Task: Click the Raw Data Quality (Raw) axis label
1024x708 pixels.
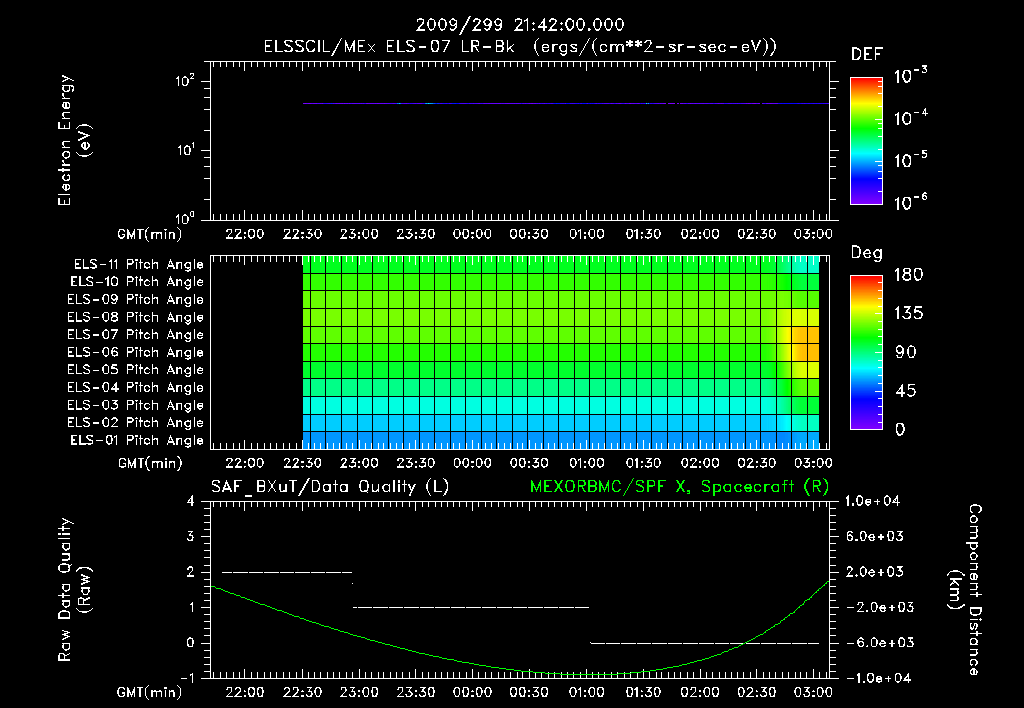Action: coord(74,590)
